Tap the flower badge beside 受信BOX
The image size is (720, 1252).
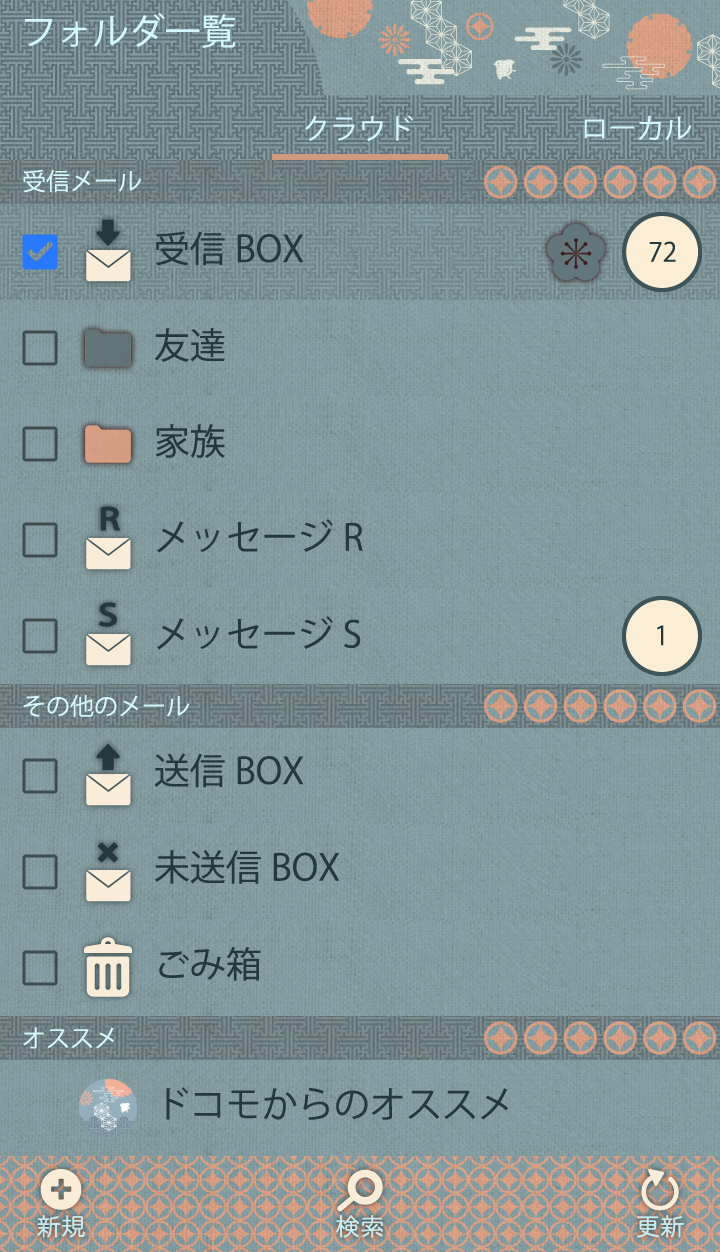click(575, 252)
